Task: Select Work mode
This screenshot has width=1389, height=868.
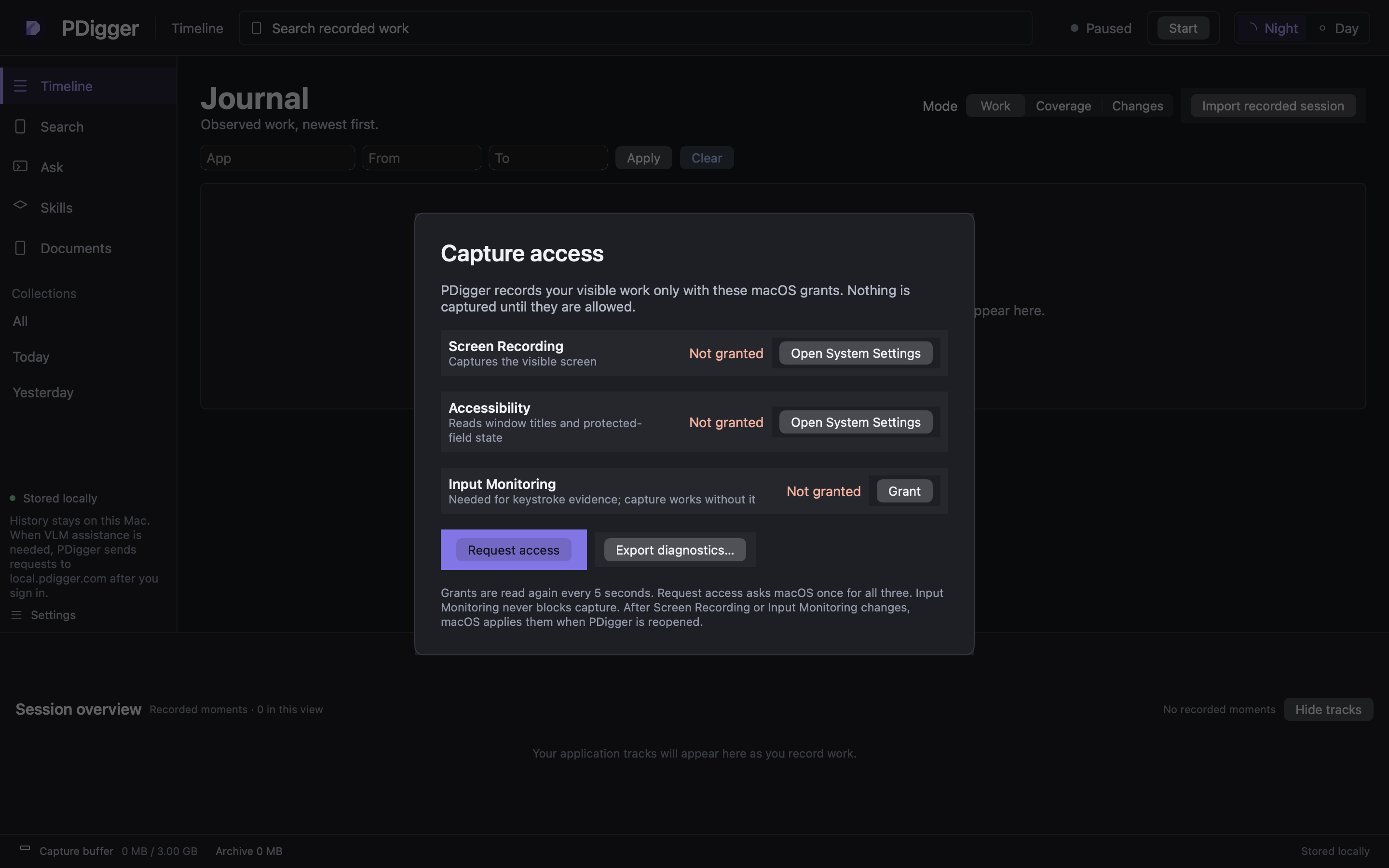Action: point(995,106)
